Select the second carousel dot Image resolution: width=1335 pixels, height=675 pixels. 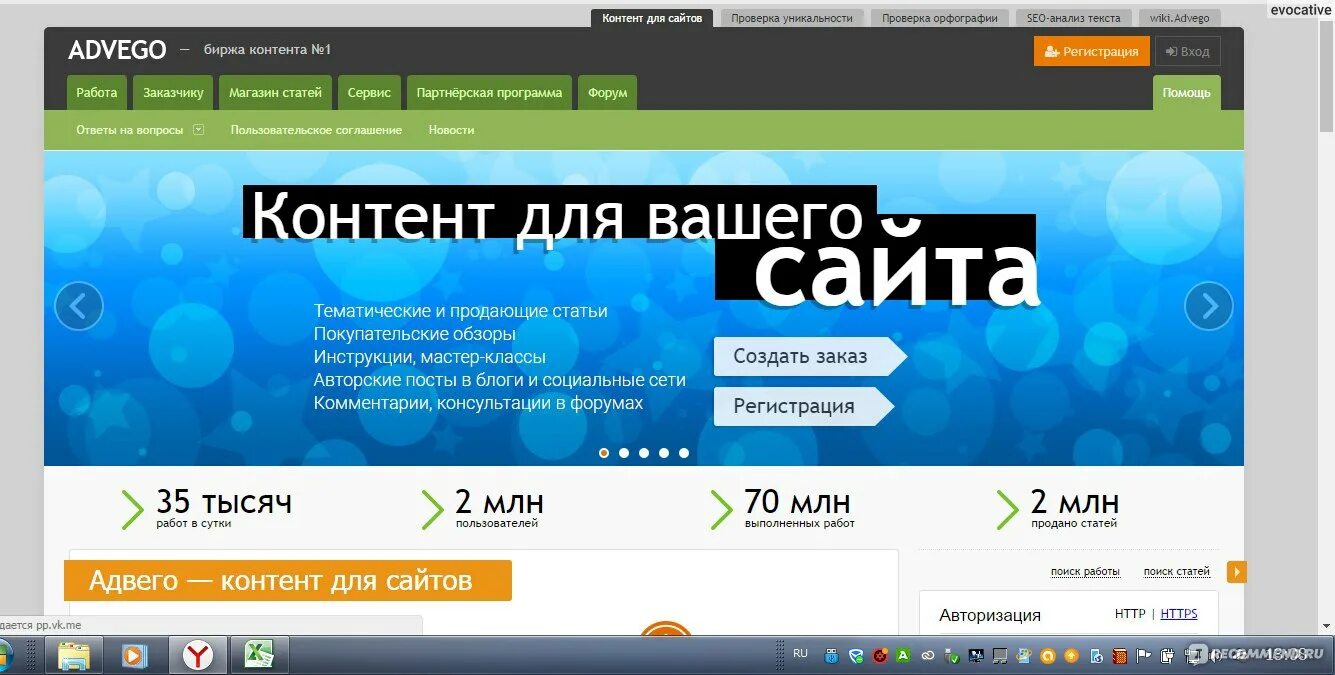point(624,453)
